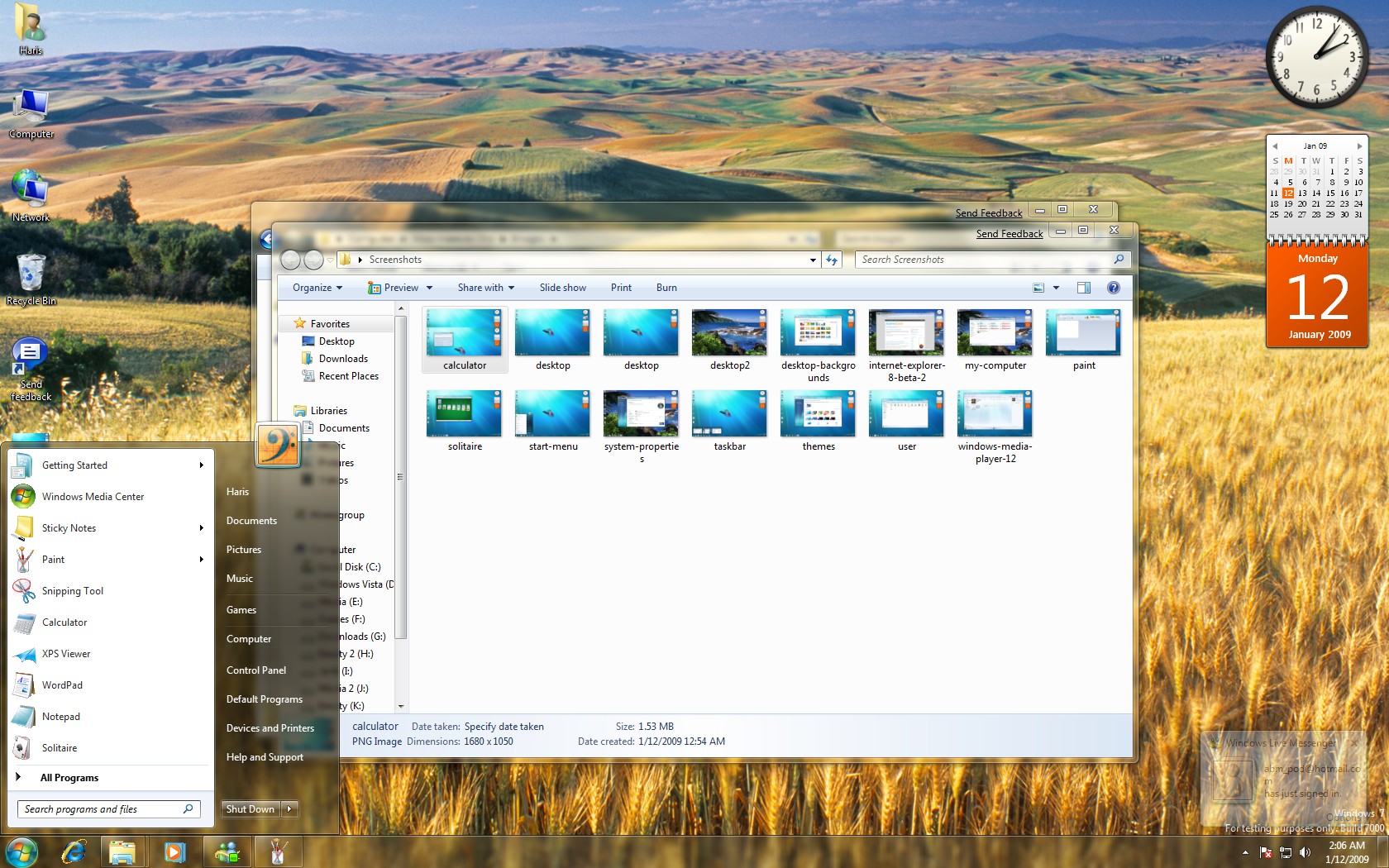The width and height of the screenshot is (1389, 868).
Task: Select Downloads in the Favorites list
Action: [x=343, y=359]
